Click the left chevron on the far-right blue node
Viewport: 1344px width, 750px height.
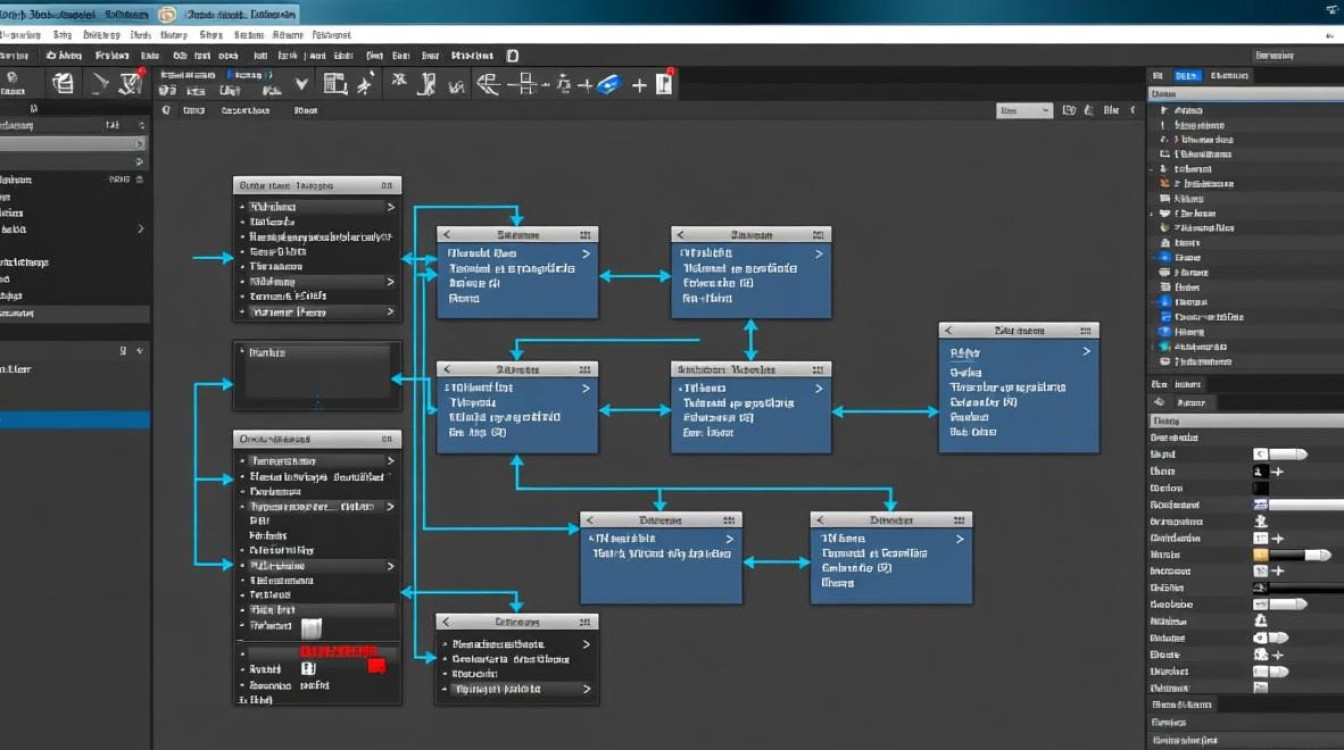point(948,330)
